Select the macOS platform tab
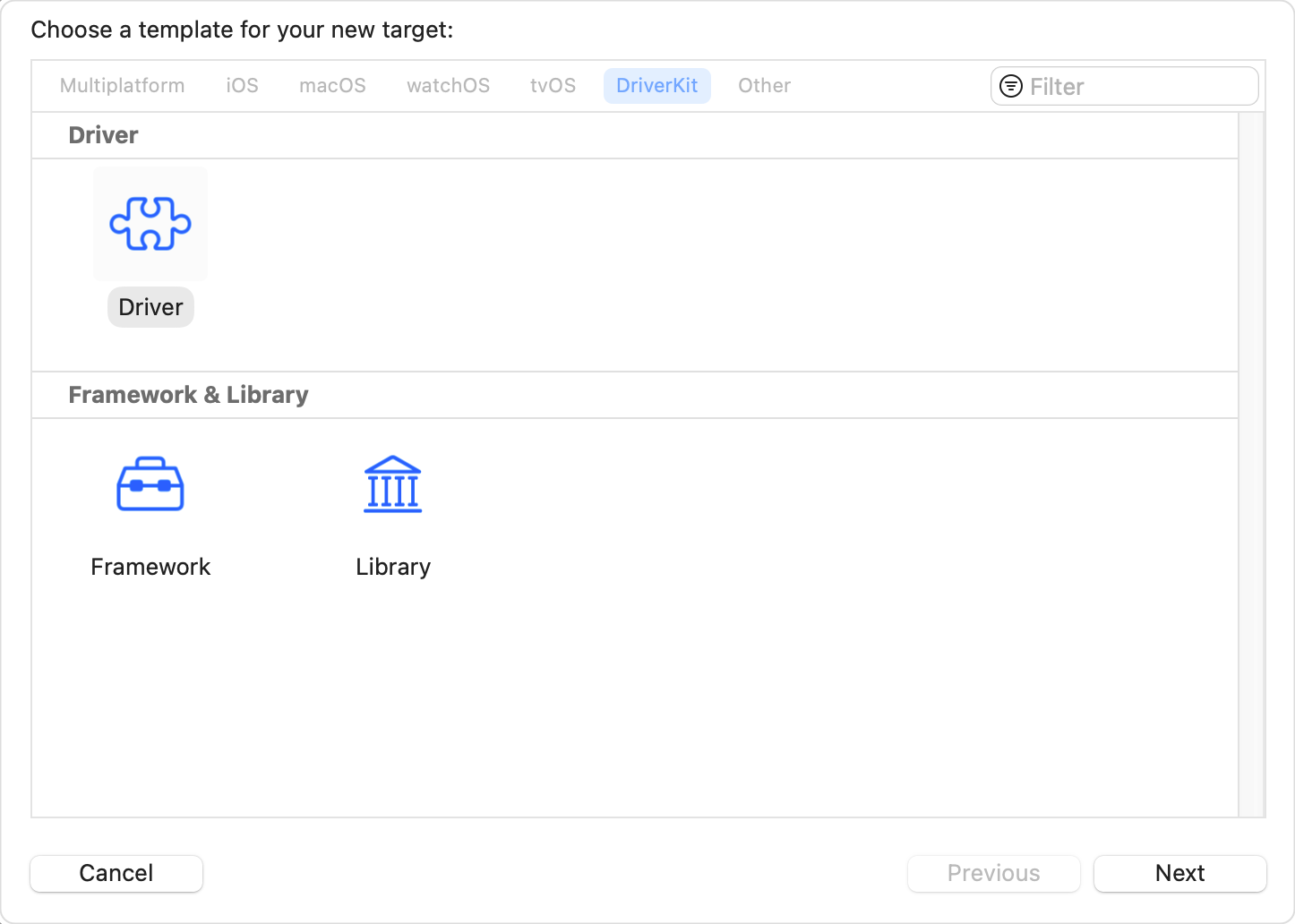 [x=333, y=86]
